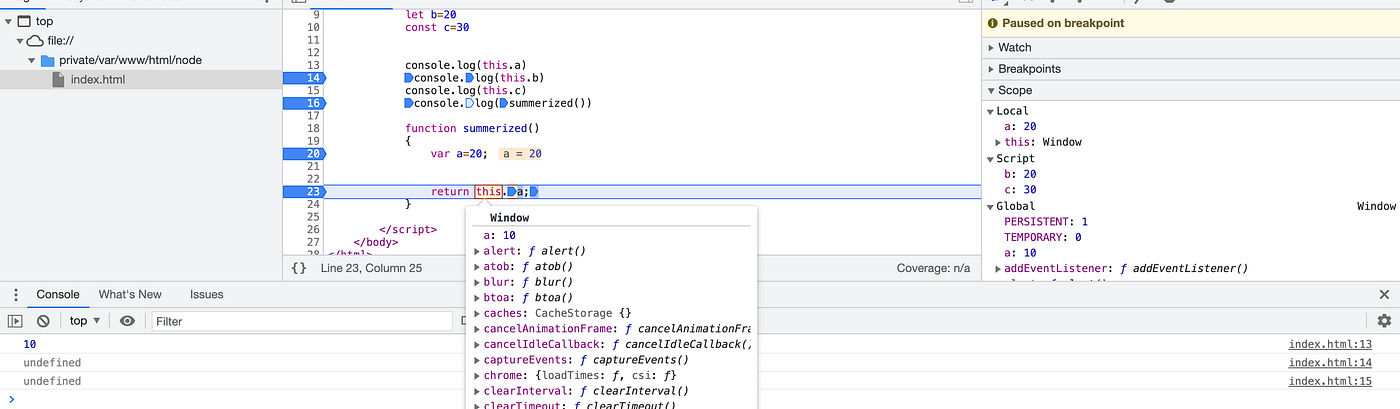The height and width of the screenshot is (409, 1400).
Task: Open live expression eye icon
Action: pos(127,321)
